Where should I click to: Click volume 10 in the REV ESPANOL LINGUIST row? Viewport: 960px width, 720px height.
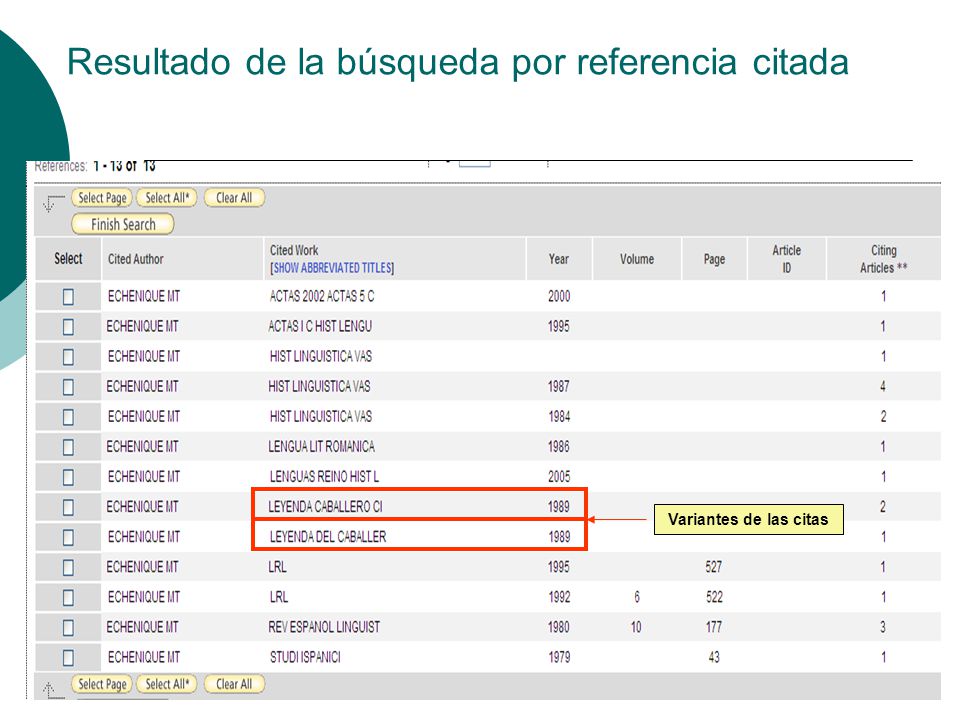[x=636, y=627]
